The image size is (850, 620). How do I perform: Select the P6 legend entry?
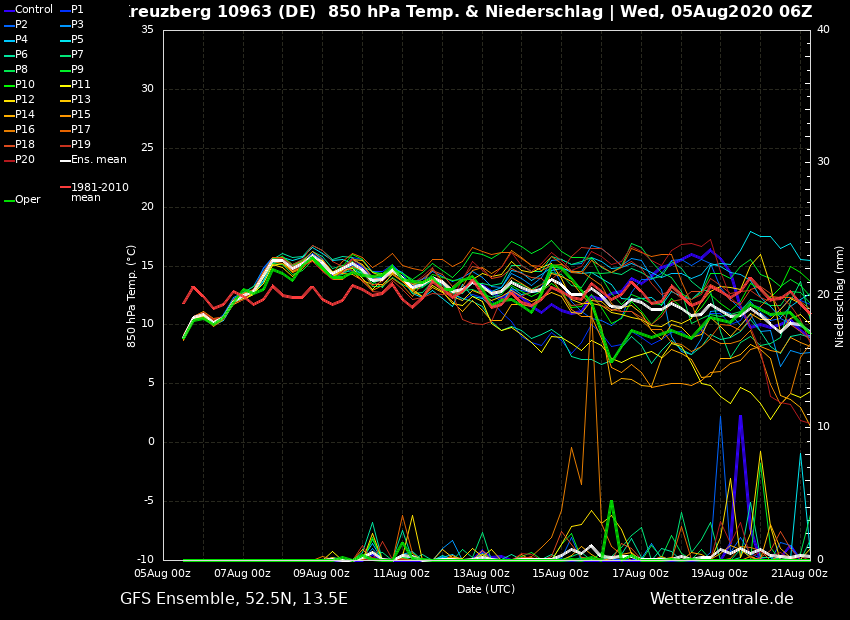(15, 55)
